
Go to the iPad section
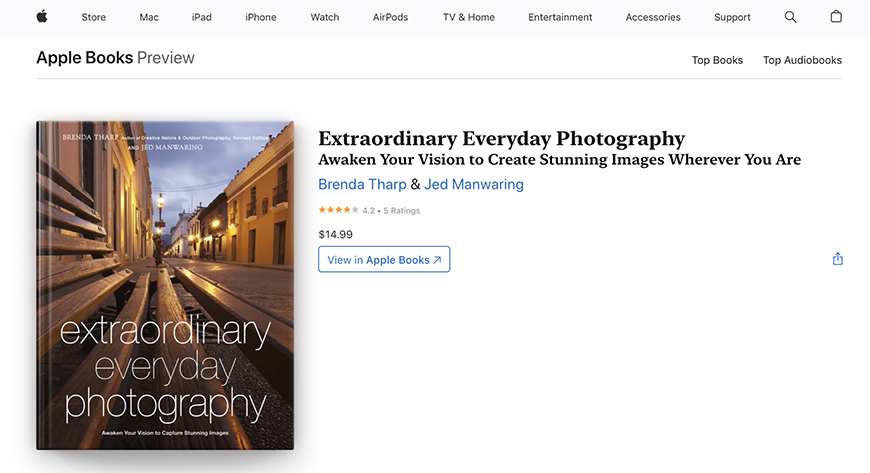tap(201, 17)
